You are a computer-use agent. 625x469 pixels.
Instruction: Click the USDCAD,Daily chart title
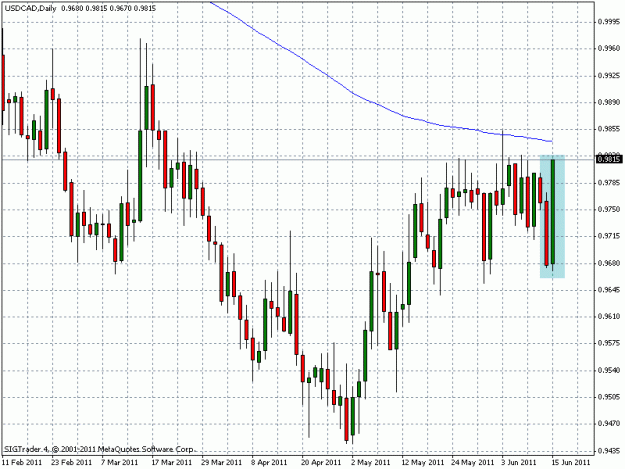click(x=30, y=8)
